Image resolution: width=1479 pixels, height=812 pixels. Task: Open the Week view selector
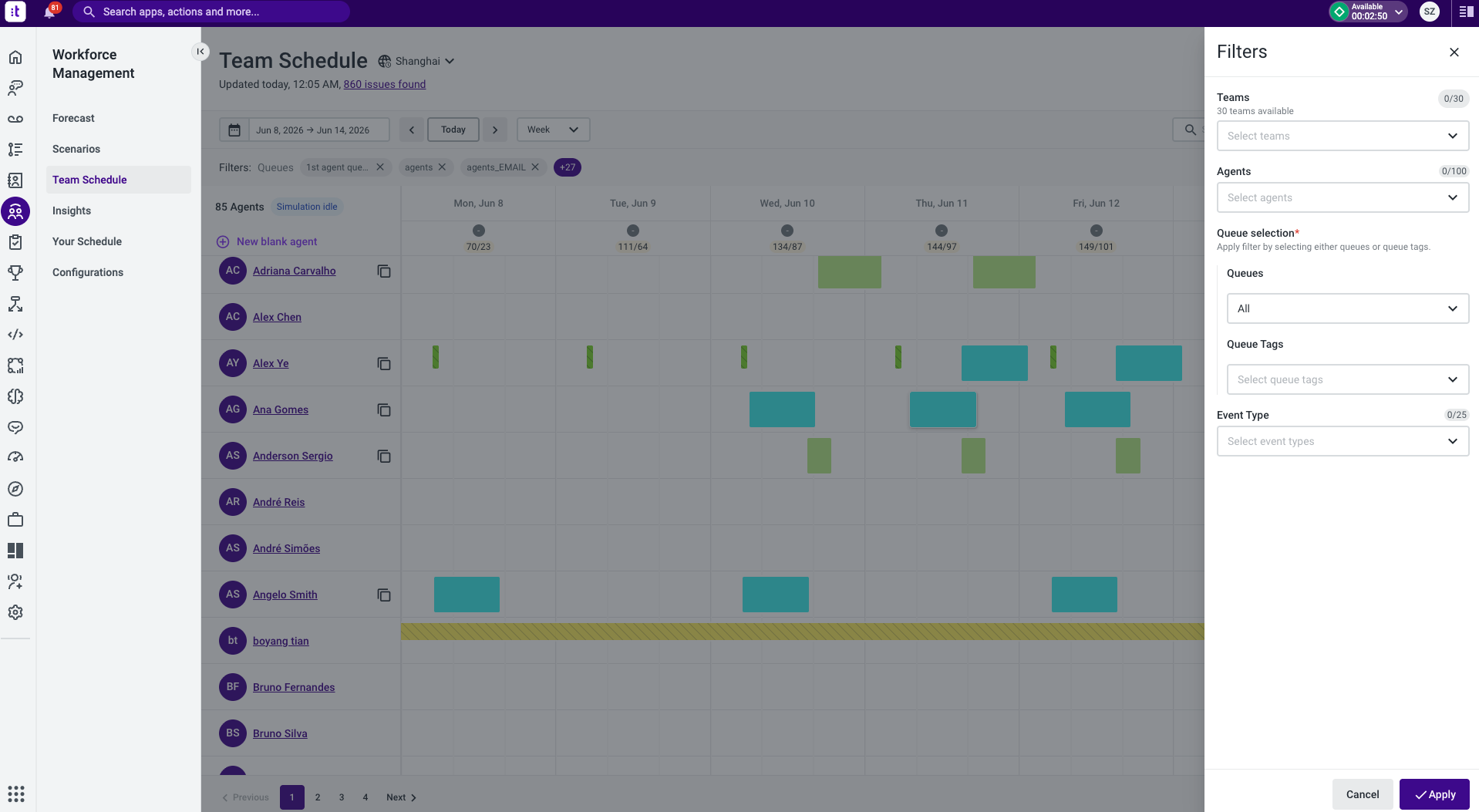click(553, 130)
